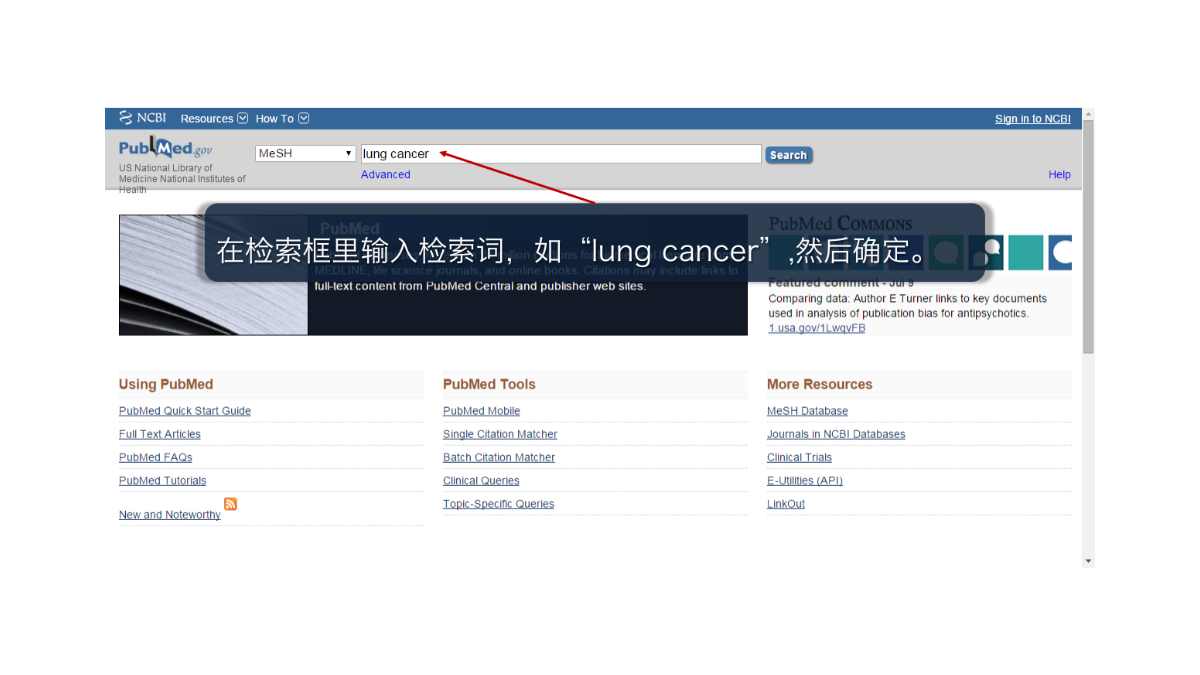Click the PubMed.gov logo

(166, 148)
